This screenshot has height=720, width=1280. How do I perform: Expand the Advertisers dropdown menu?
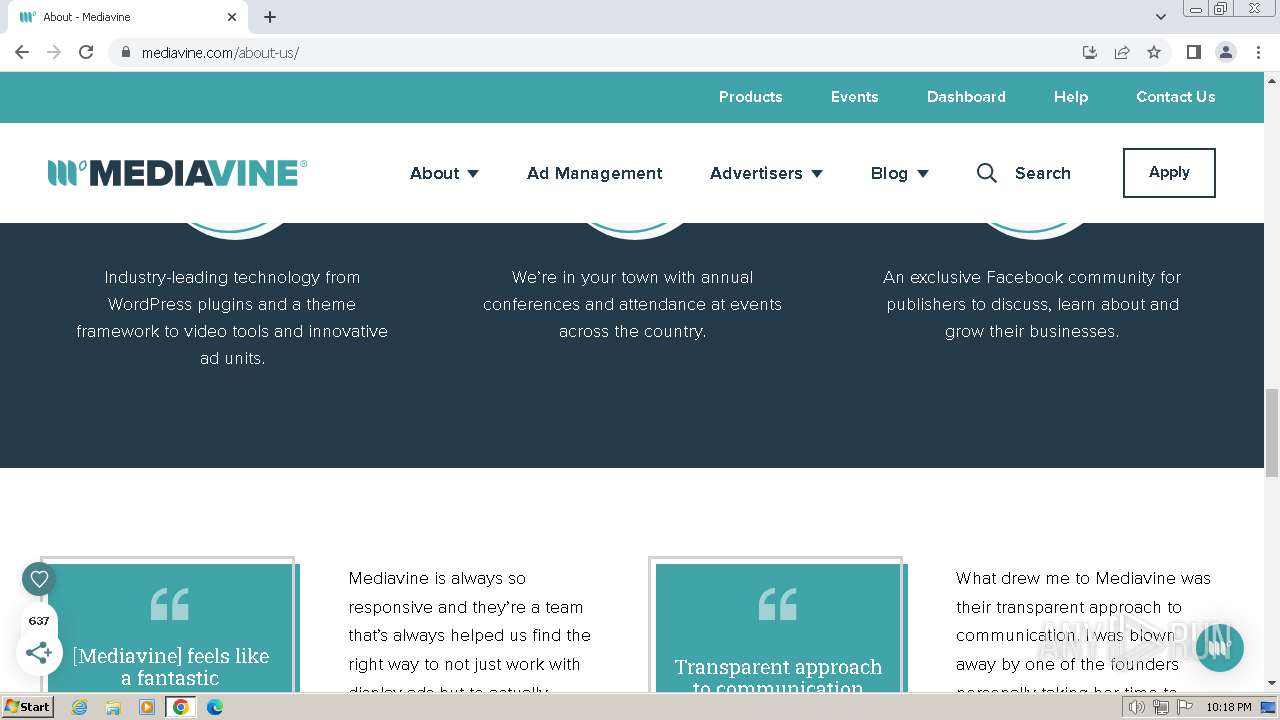(766, 173)
